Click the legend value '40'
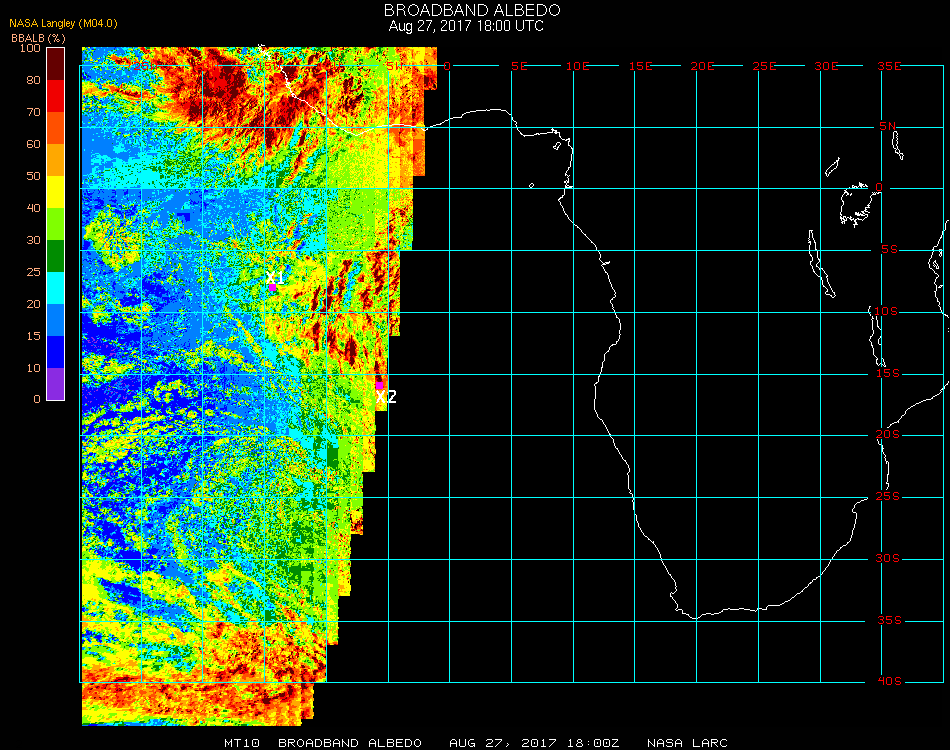Image resolution: width=950 pixels, height=750 pixels. [x=33, y=208]
